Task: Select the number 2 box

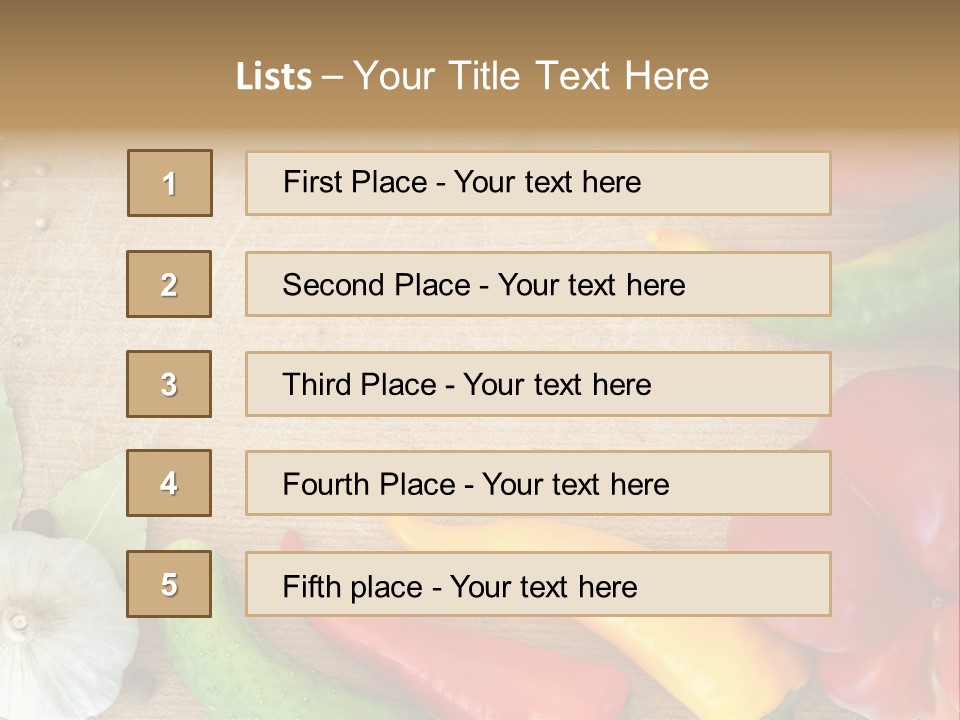Action: click(x=169, y=284)
